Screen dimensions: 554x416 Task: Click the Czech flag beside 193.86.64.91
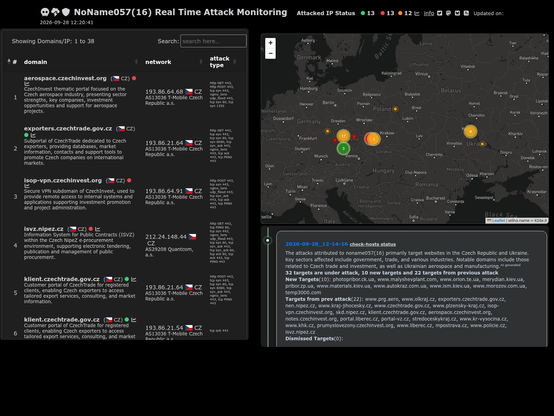189,191
